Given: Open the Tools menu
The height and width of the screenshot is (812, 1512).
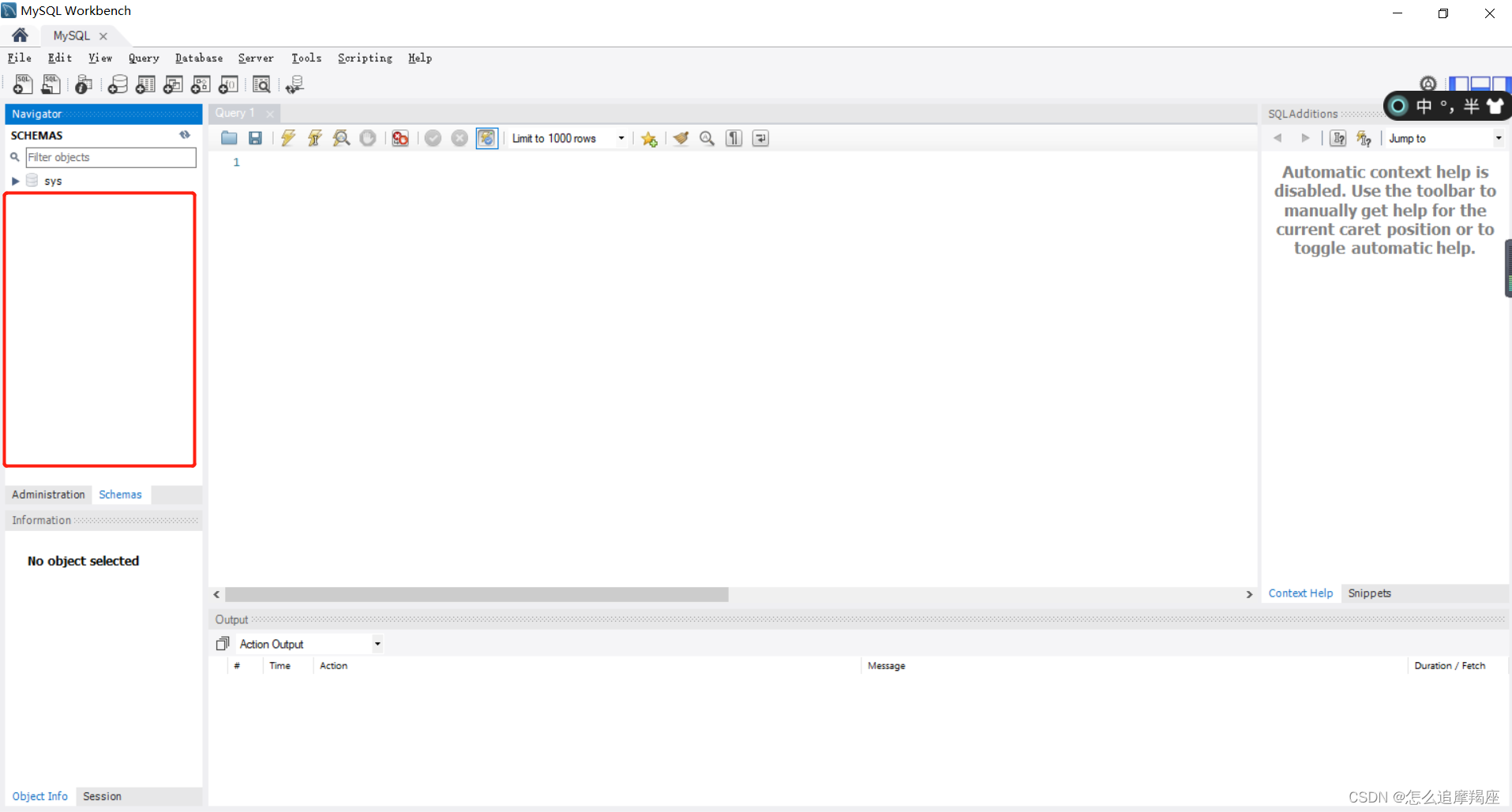Looking at the screenshot, I should (306, 58).
